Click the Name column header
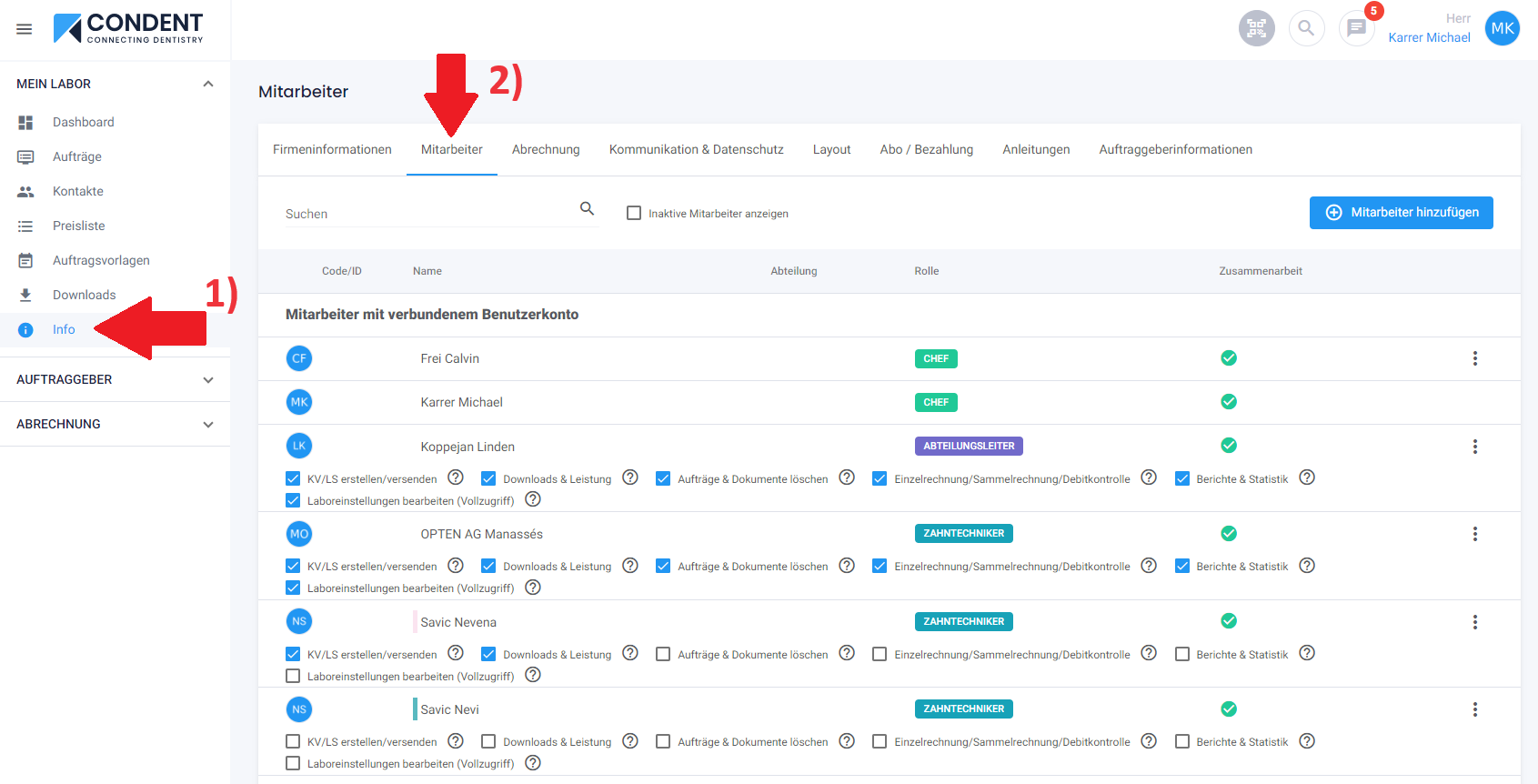 point(427,271)
